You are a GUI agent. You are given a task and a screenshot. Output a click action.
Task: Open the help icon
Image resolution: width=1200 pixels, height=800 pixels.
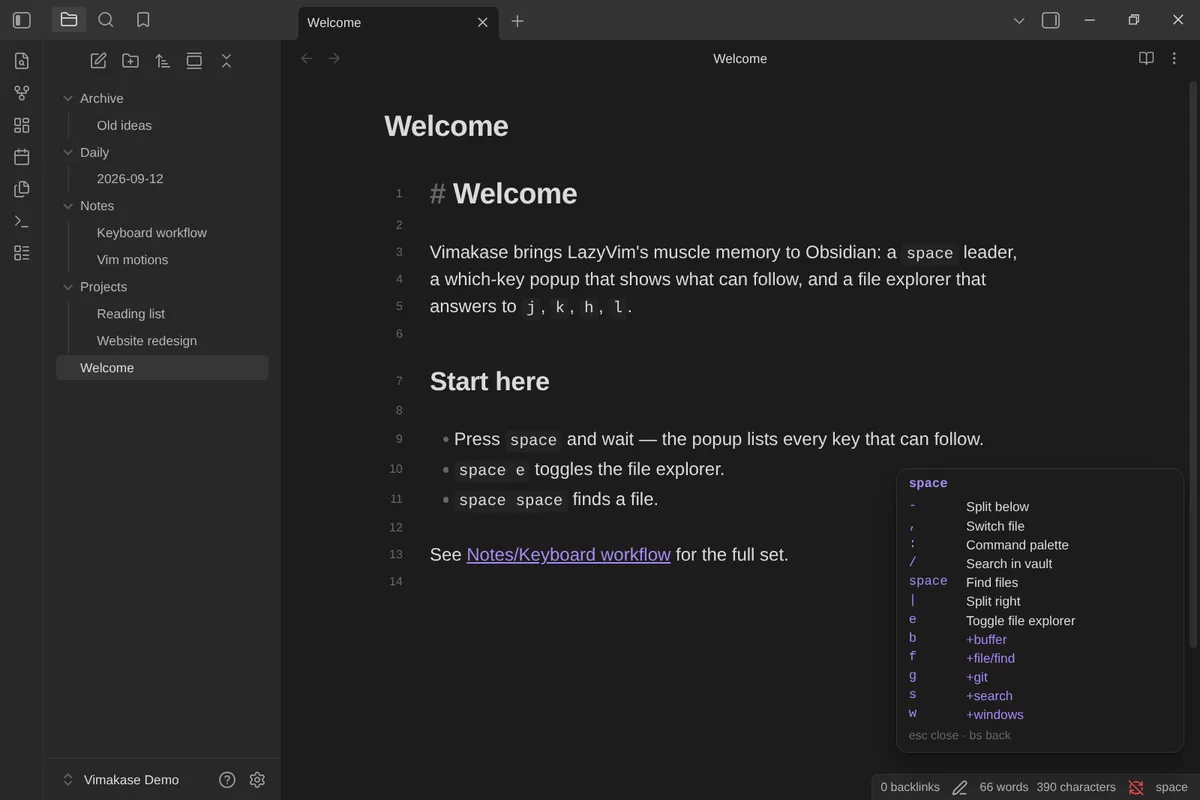coord(227,780)
